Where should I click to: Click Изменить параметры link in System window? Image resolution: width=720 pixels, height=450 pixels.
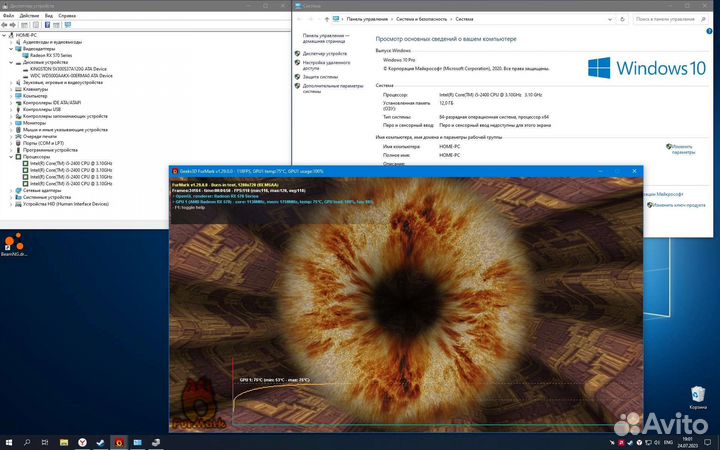pos(682,149)
